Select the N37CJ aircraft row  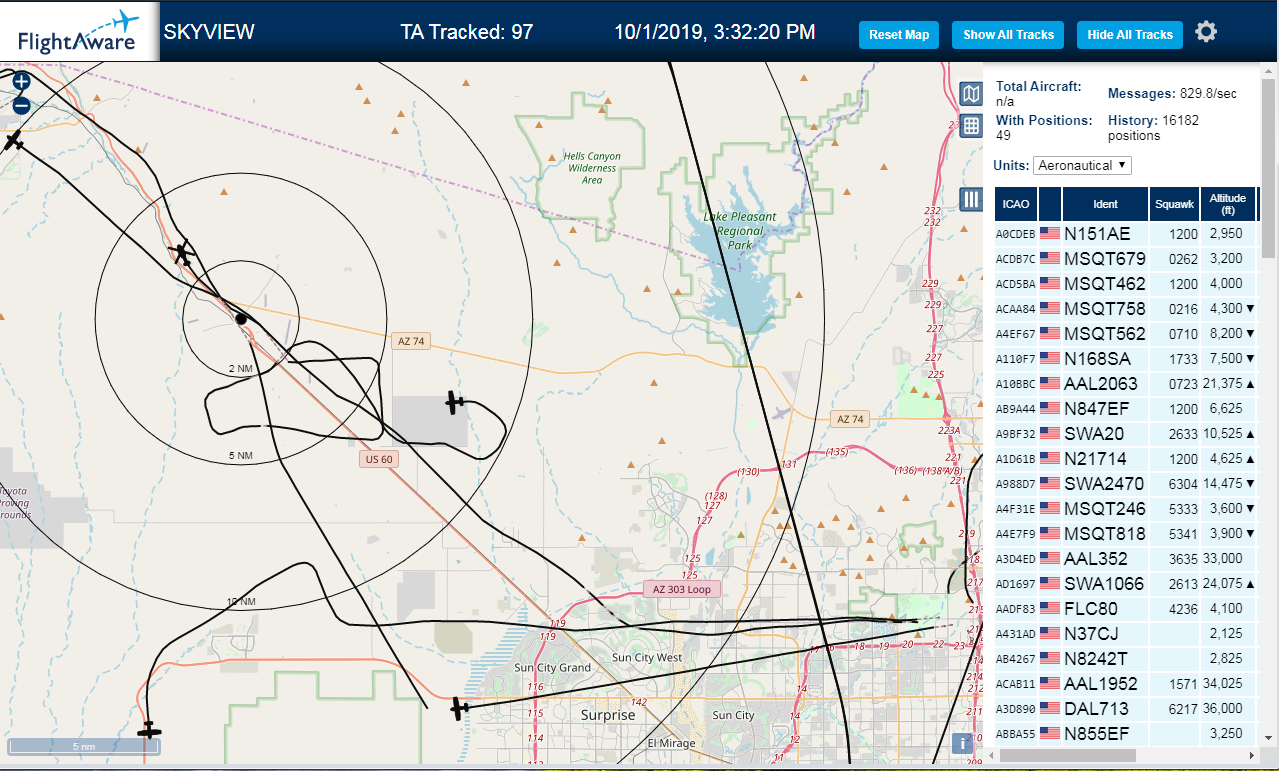[x=1126, y=633]
